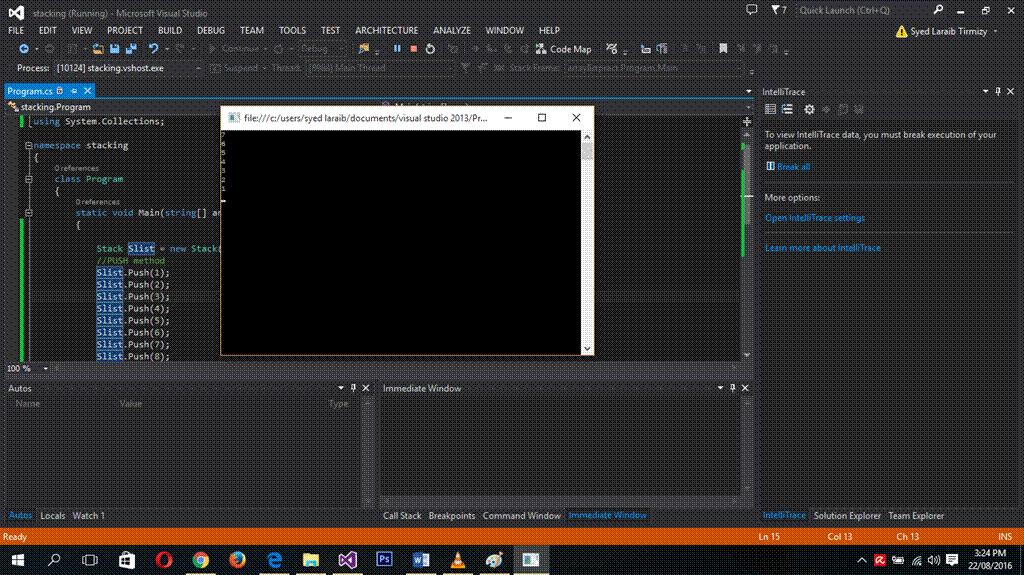Open IntelliTrace settings gear icon
The height and width of the screenshot is (575, 1024).
809,109
